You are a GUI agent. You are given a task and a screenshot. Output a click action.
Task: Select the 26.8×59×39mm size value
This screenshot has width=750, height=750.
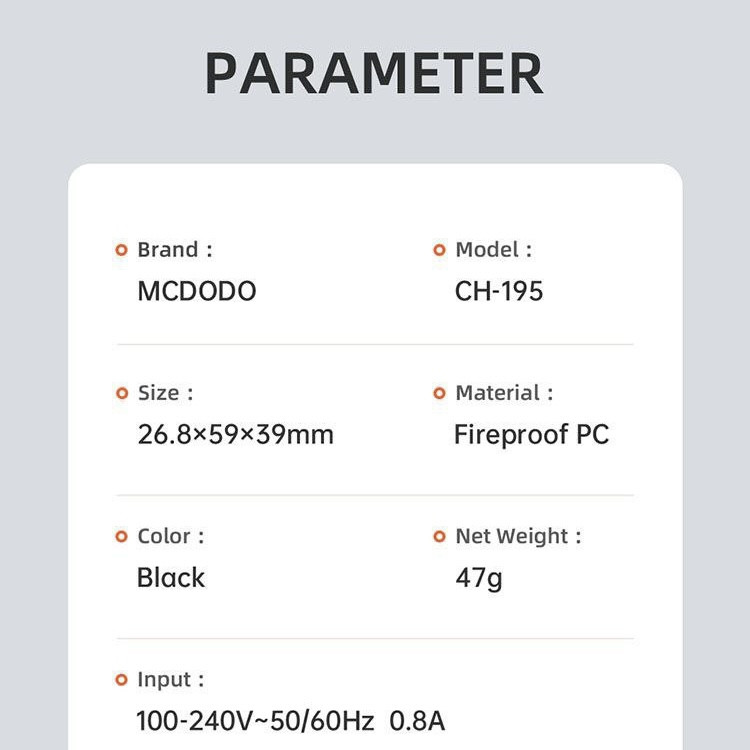coord(235,434)
